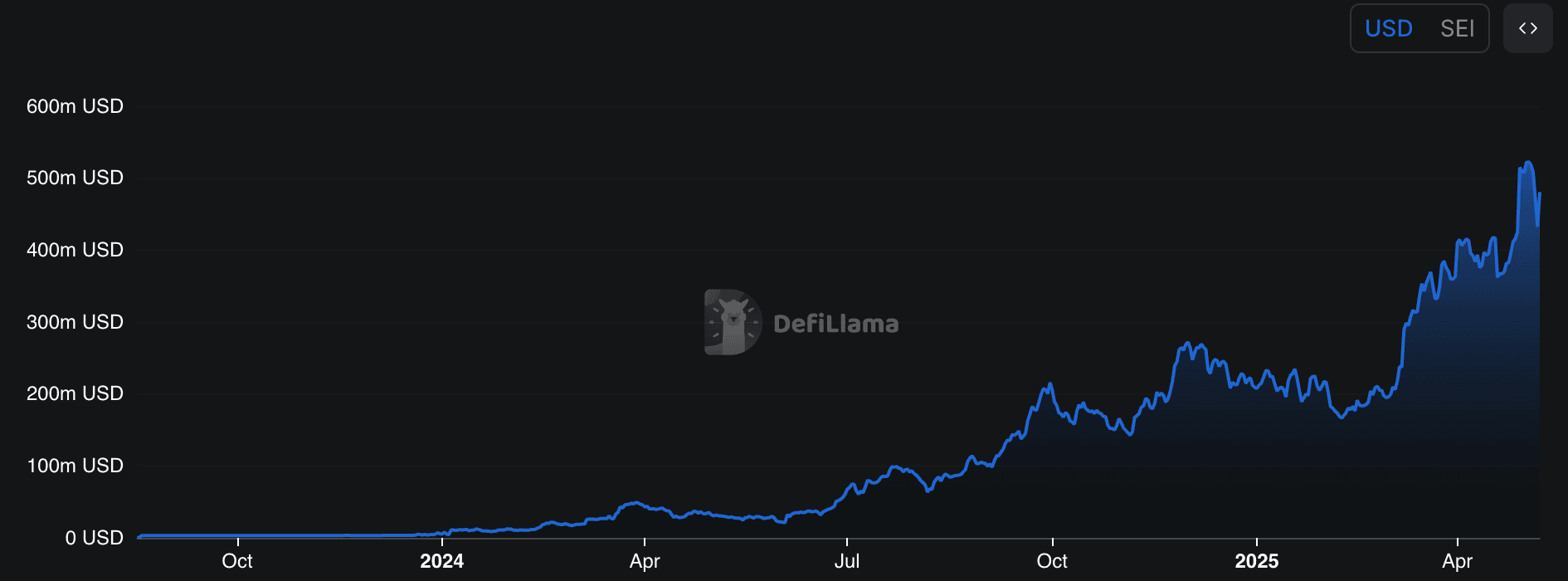
Task: Select the 0 USD axis label
Action: pyautogui.click(x=94, y=538)
